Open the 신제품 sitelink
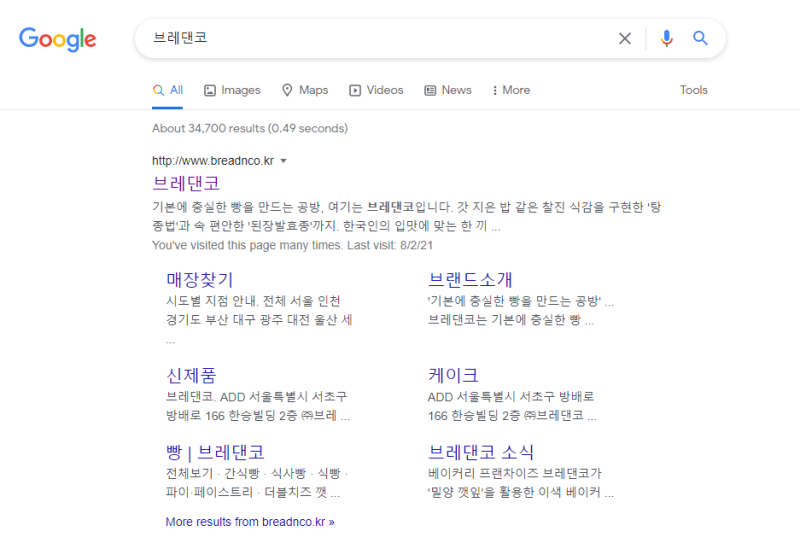This screenshot has height=549, width=800. coord(191,376)
